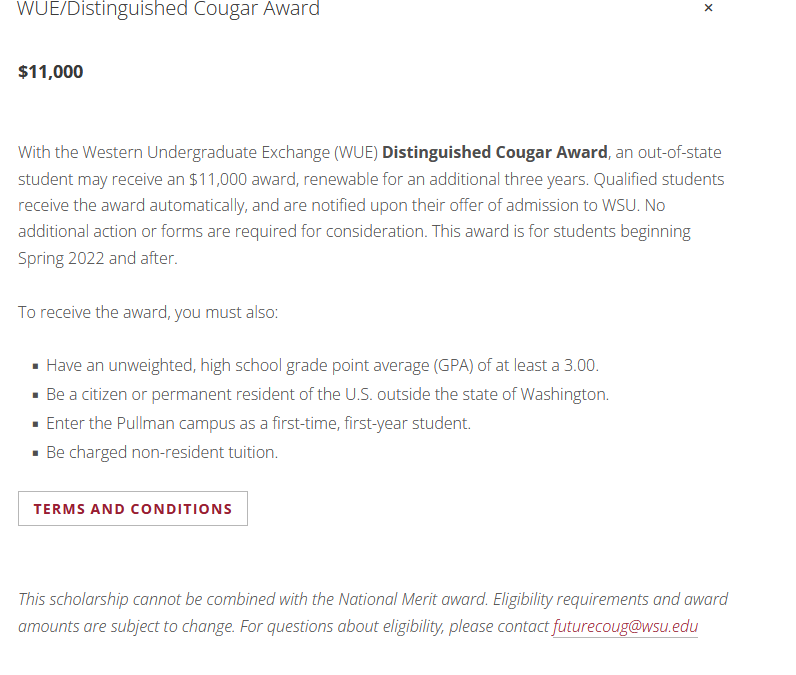Click the WUE/Distinguished Cougar Award heading
Image resolution: width=796 pixels, height=675 pixels.
[x=169, y=9]
